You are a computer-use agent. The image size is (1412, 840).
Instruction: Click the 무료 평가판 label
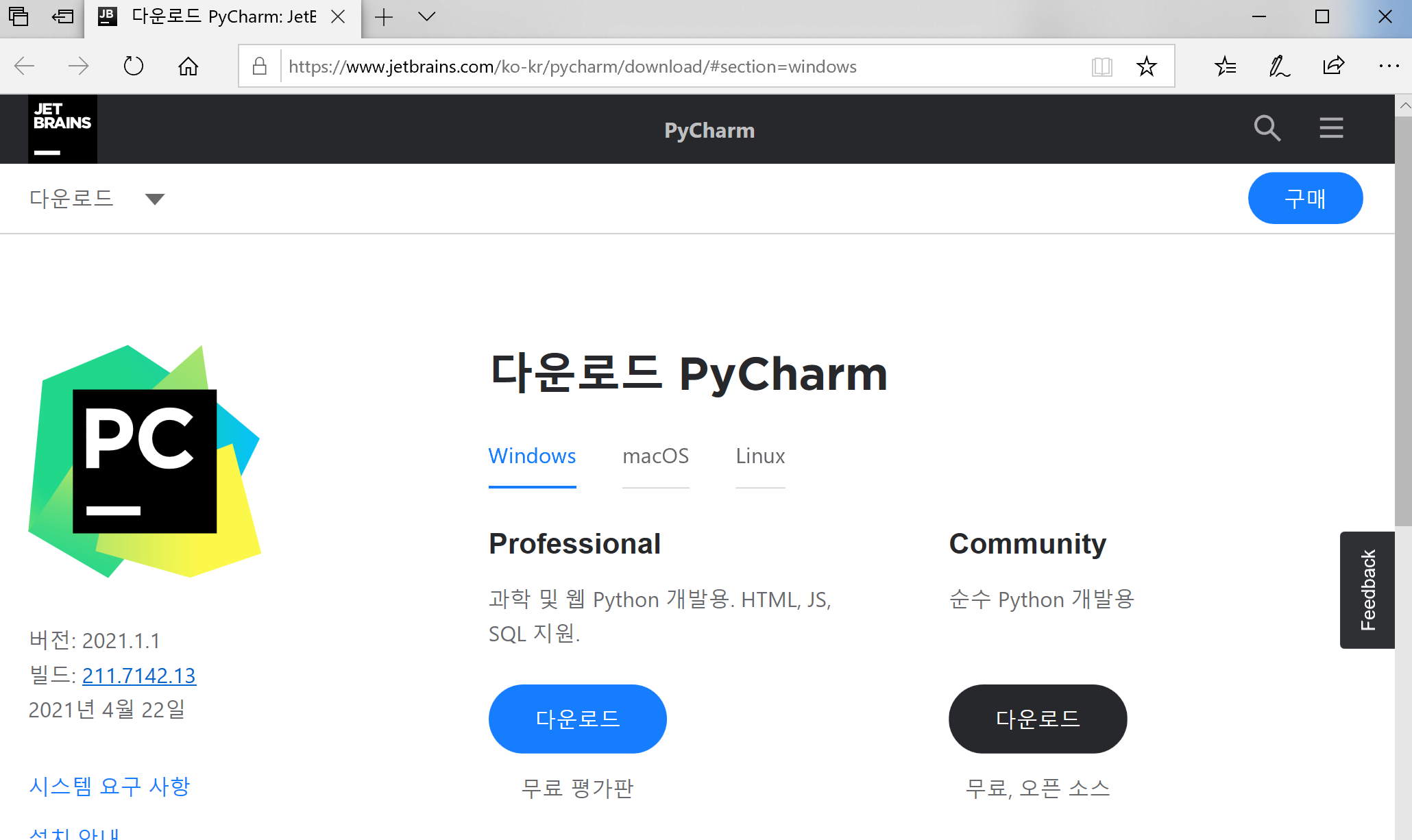578,789
